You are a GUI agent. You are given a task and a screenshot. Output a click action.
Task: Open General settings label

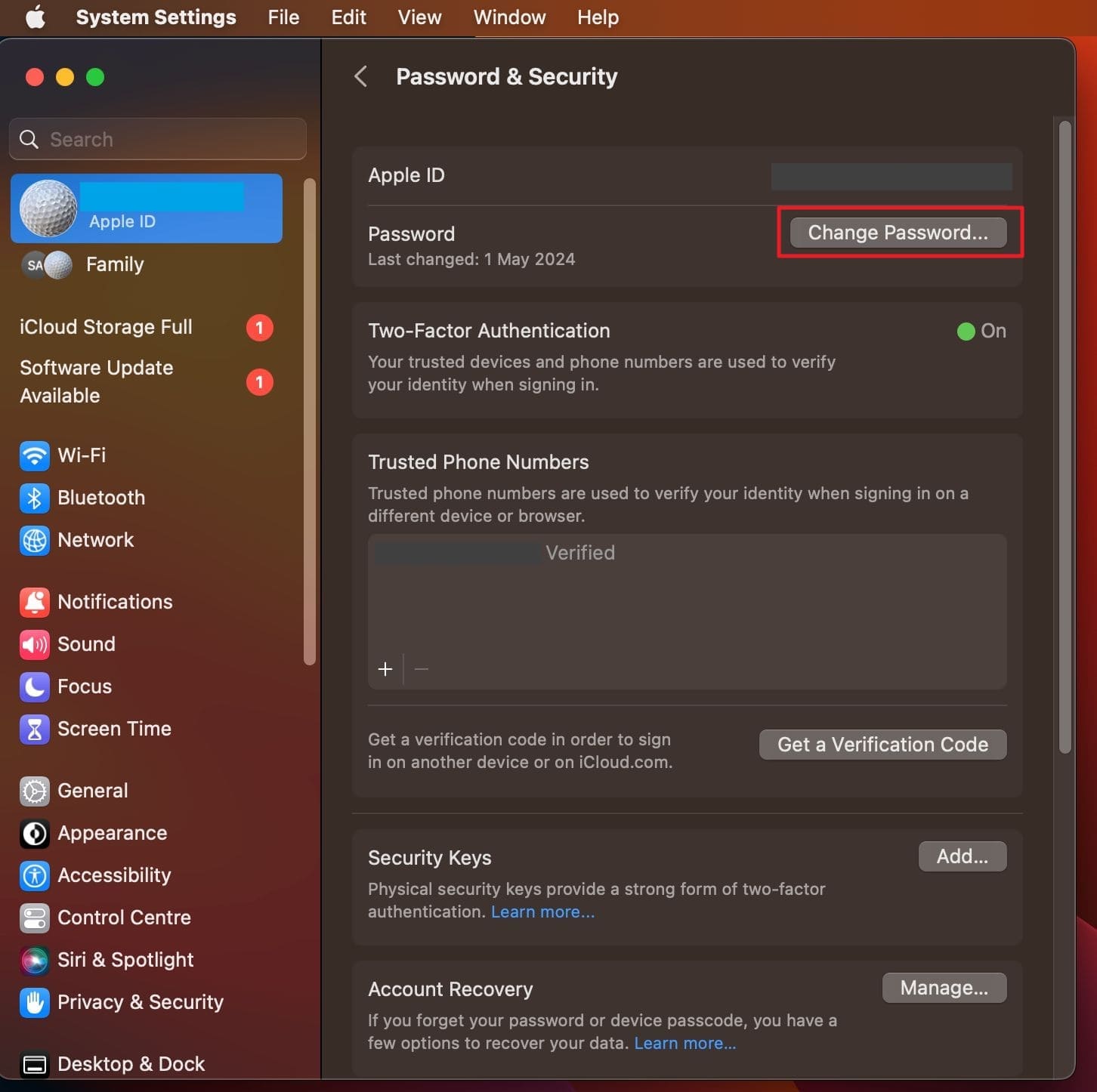pyautogui.click(x=92, y=791)
